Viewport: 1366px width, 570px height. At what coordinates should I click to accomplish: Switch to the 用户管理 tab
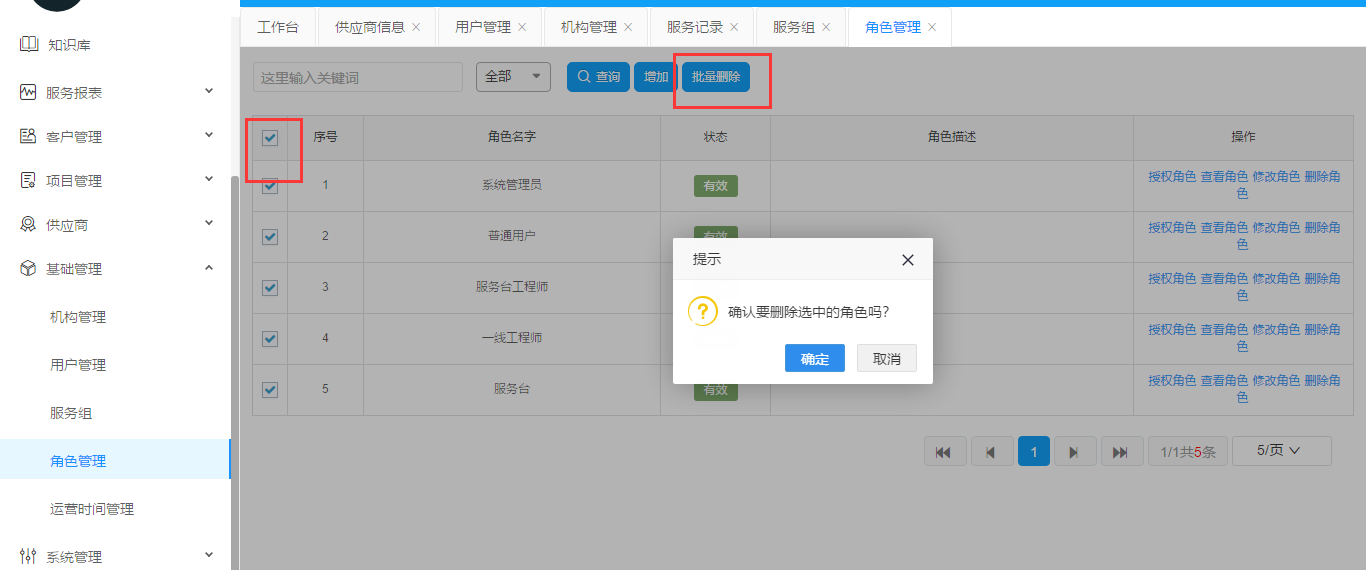(482, 27)
